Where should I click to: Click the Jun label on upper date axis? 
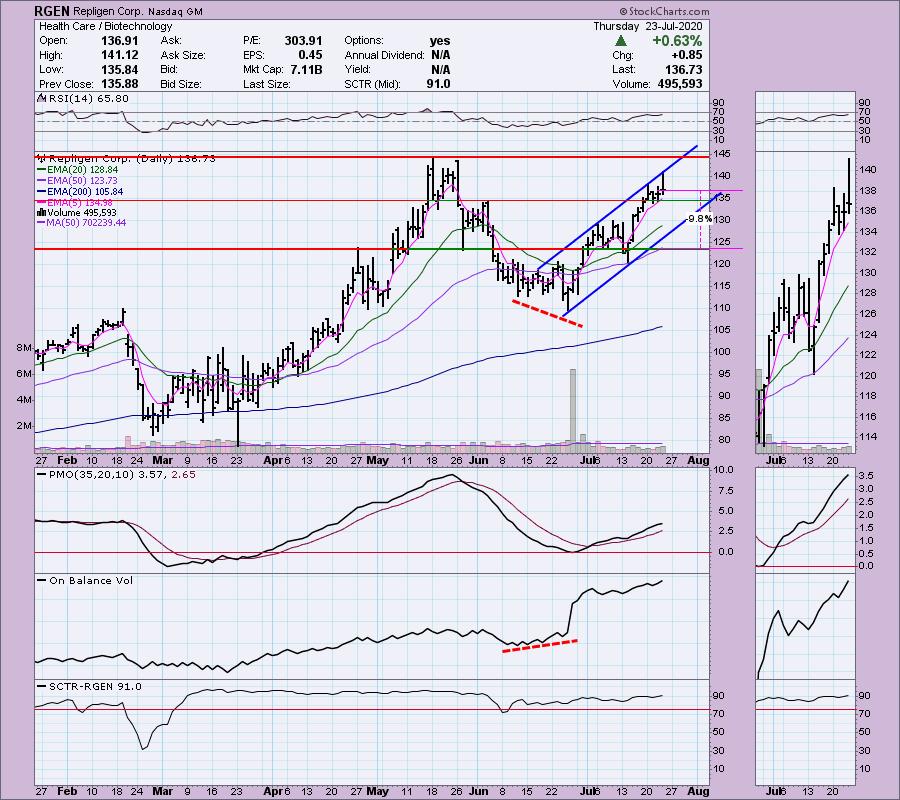[479, 460]
